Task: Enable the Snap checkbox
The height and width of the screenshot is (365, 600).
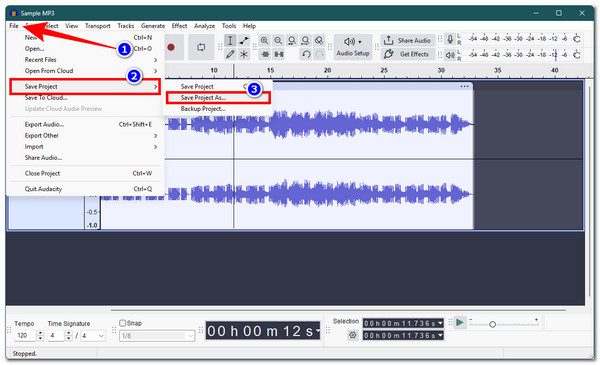Action: (122, 323)
